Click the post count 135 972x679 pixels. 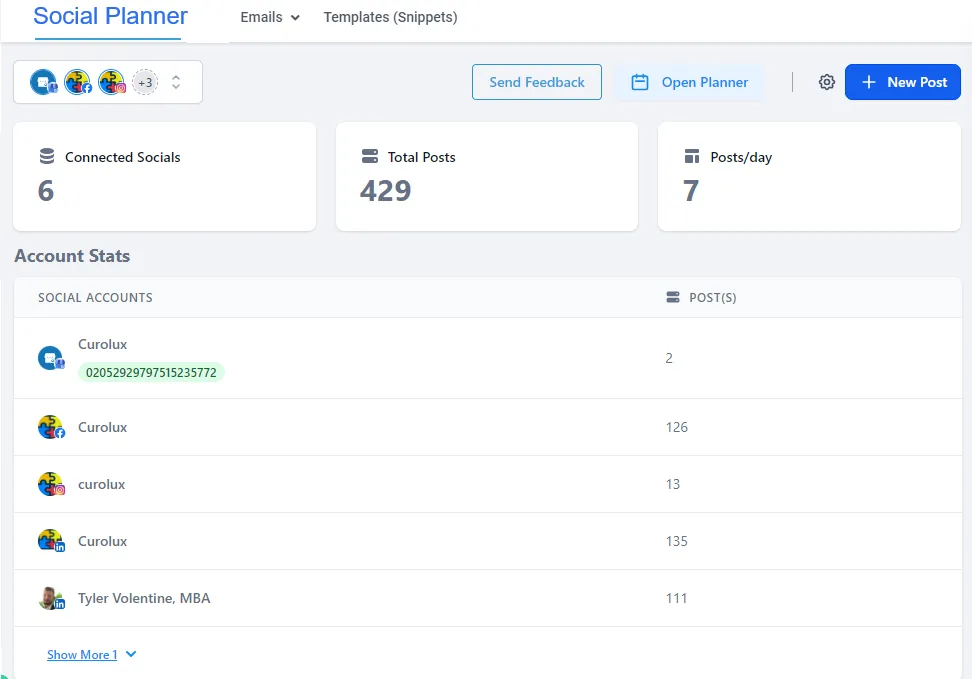click(x=677, y=541)
